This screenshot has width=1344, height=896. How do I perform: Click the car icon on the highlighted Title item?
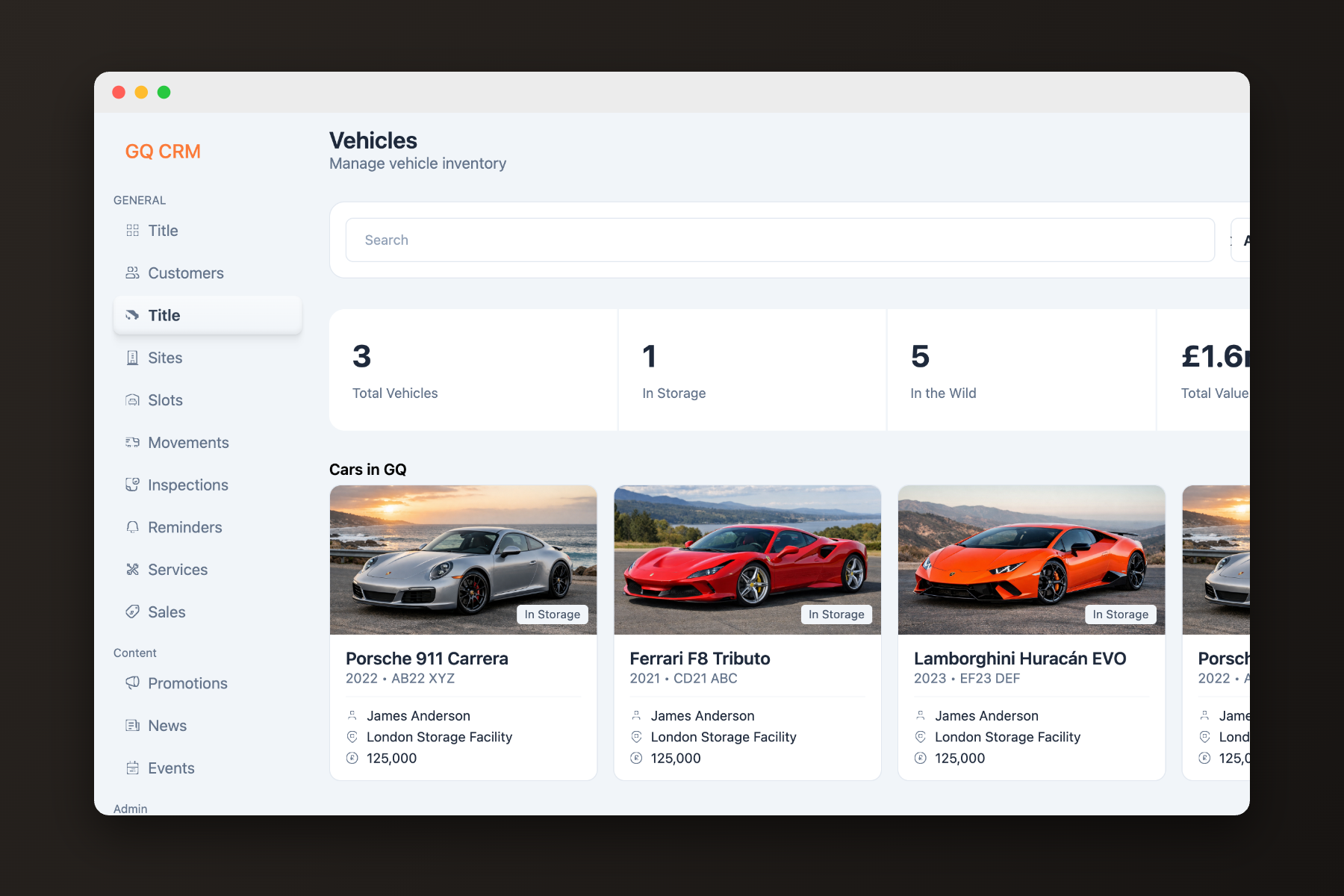pyautogui.click(x=132, y=315)
